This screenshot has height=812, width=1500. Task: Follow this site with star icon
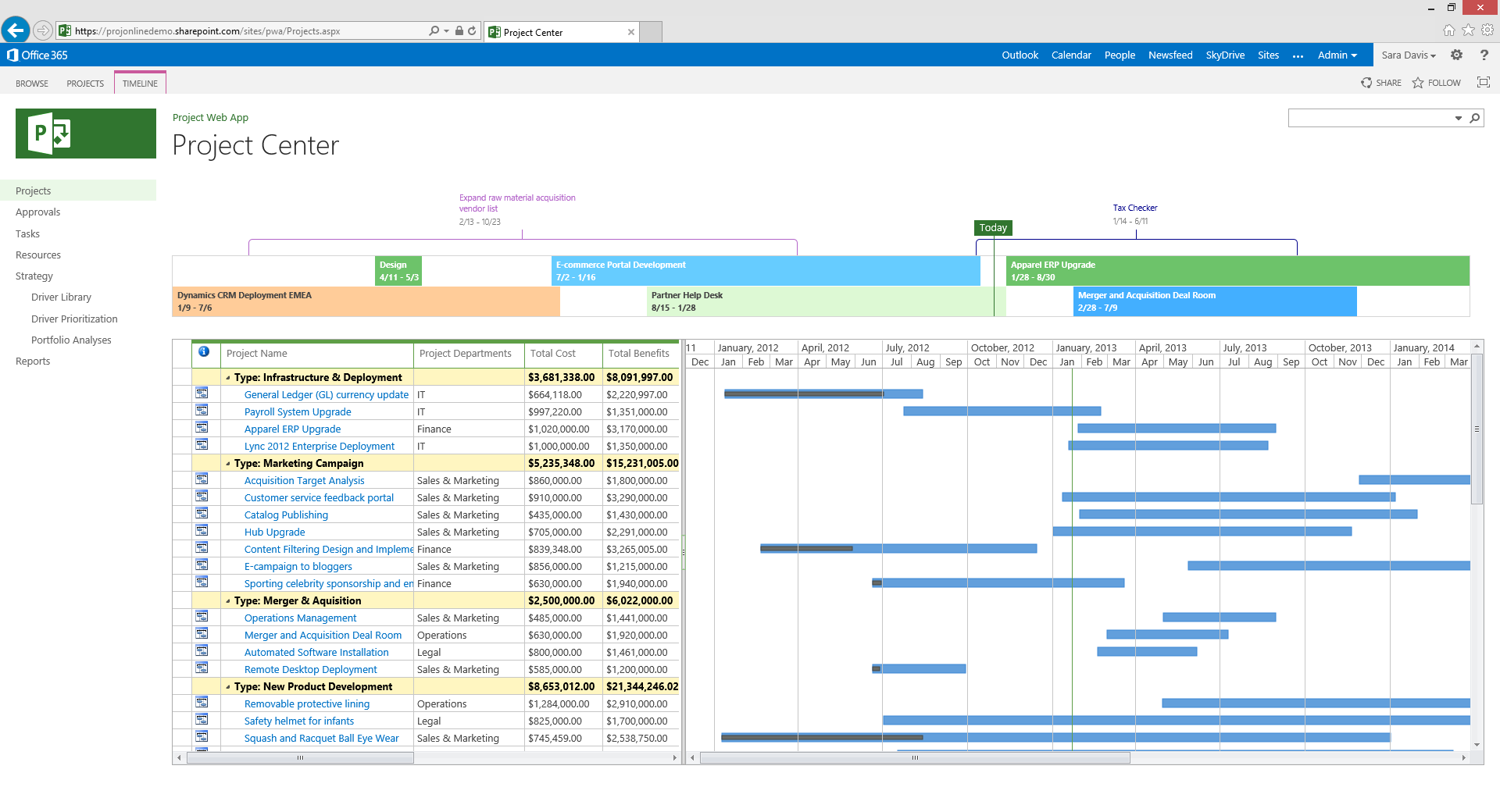pos(1436,83)
